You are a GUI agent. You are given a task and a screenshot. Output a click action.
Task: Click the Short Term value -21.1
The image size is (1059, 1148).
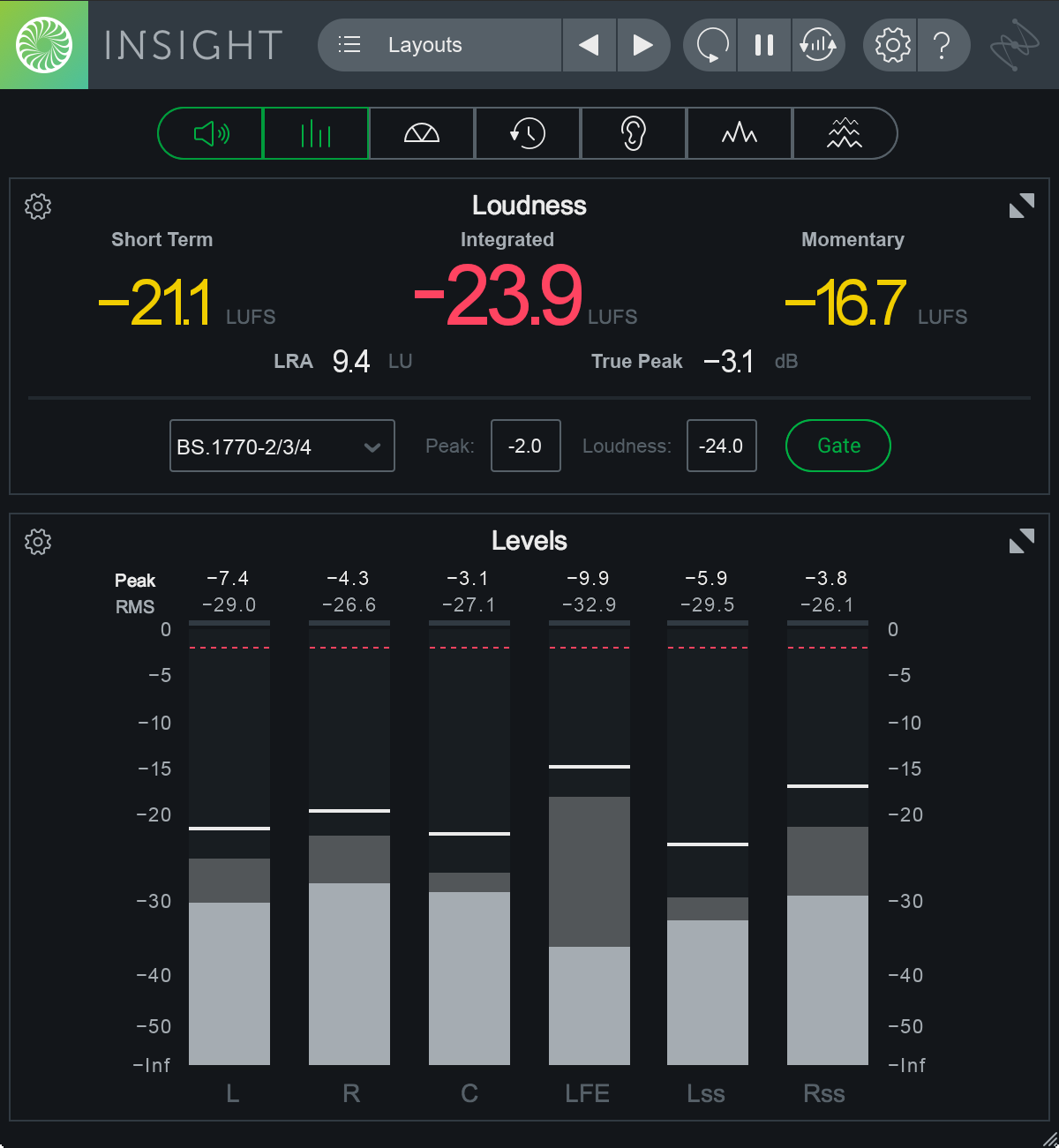click(x=155, y=302)
